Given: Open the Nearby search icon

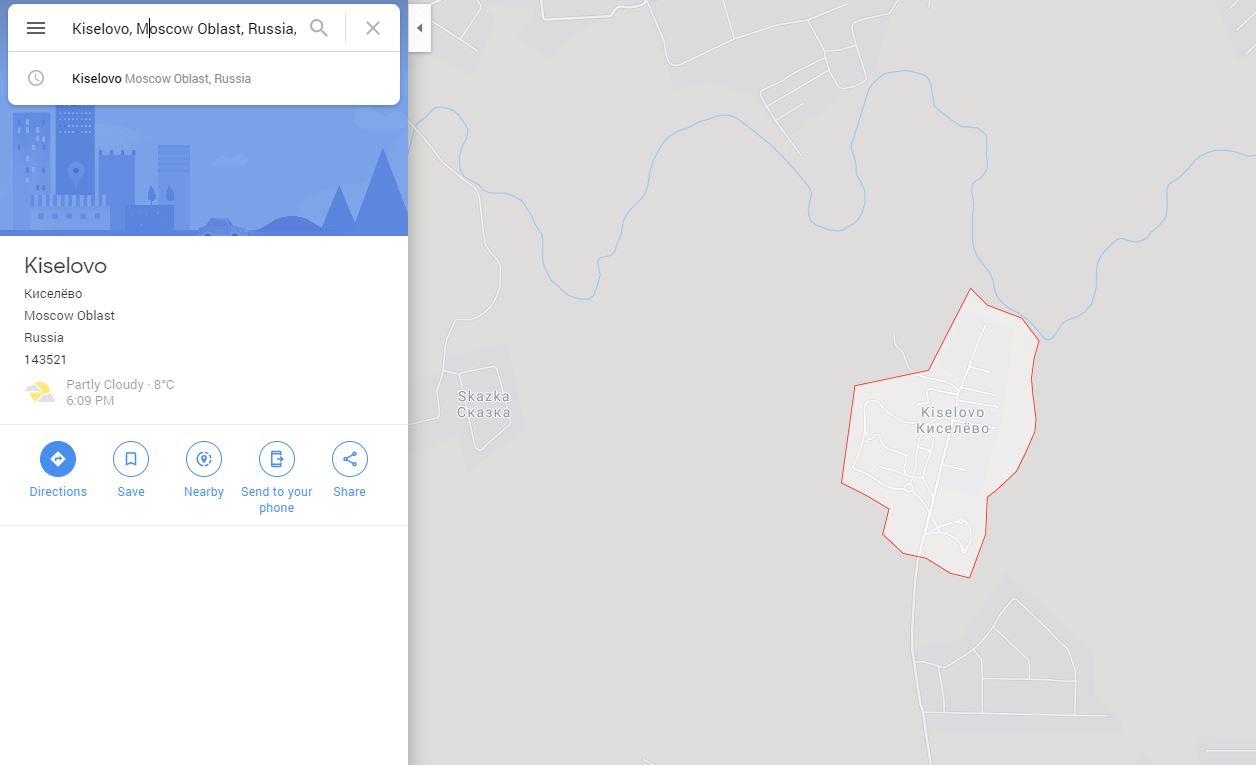Looking at the screenshot, I should (x=204, y=459).
